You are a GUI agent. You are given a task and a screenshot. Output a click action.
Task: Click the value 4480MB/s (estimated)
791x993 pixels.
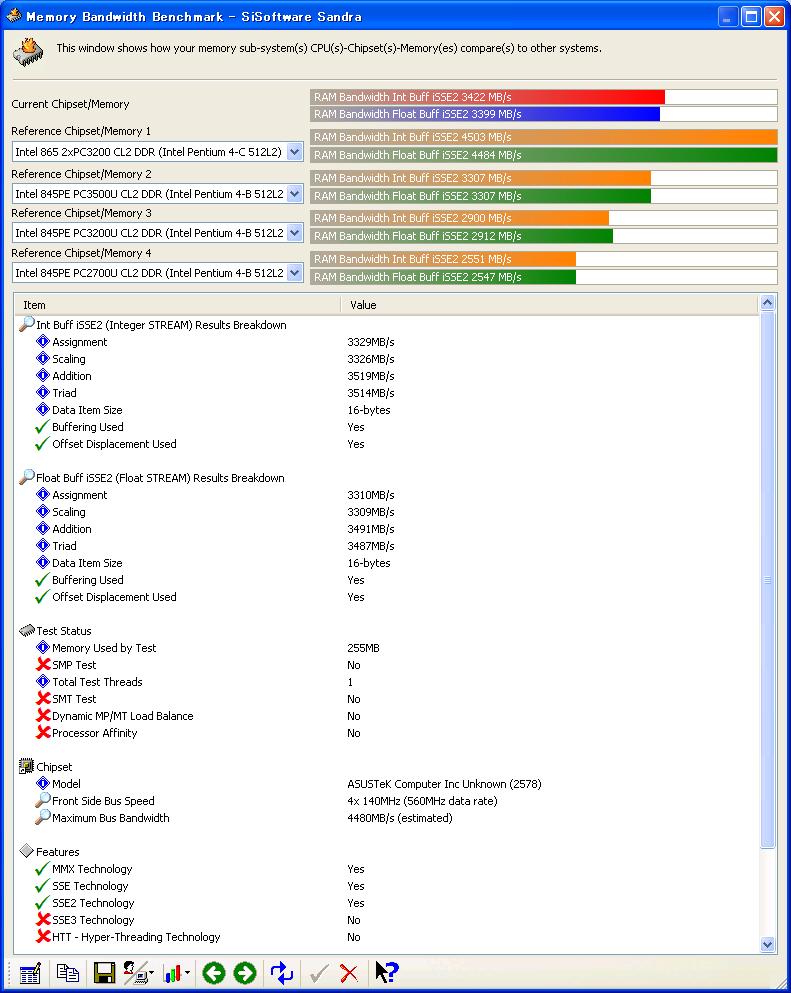(x=400, y=818)
